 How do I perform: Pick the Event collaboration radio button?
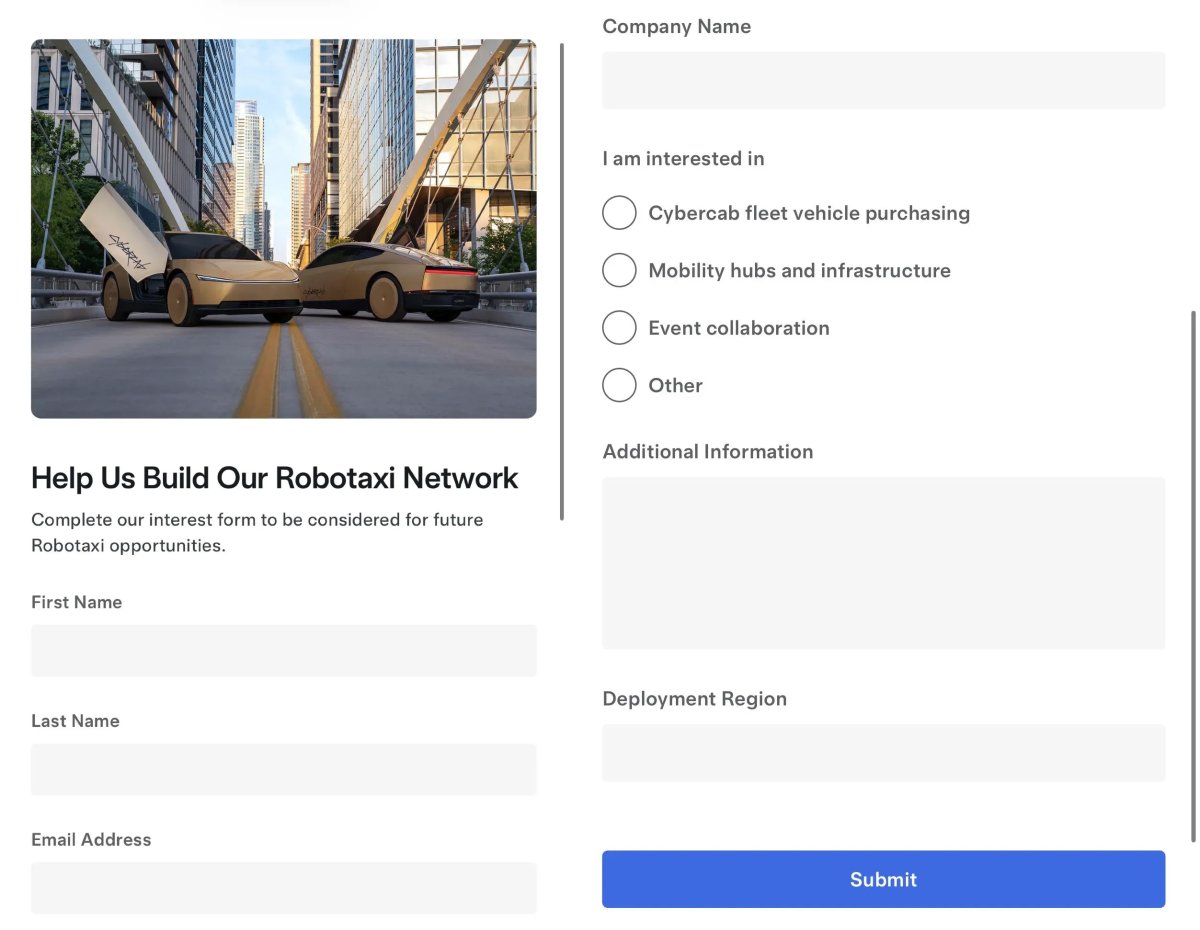(x=619, y=328)
